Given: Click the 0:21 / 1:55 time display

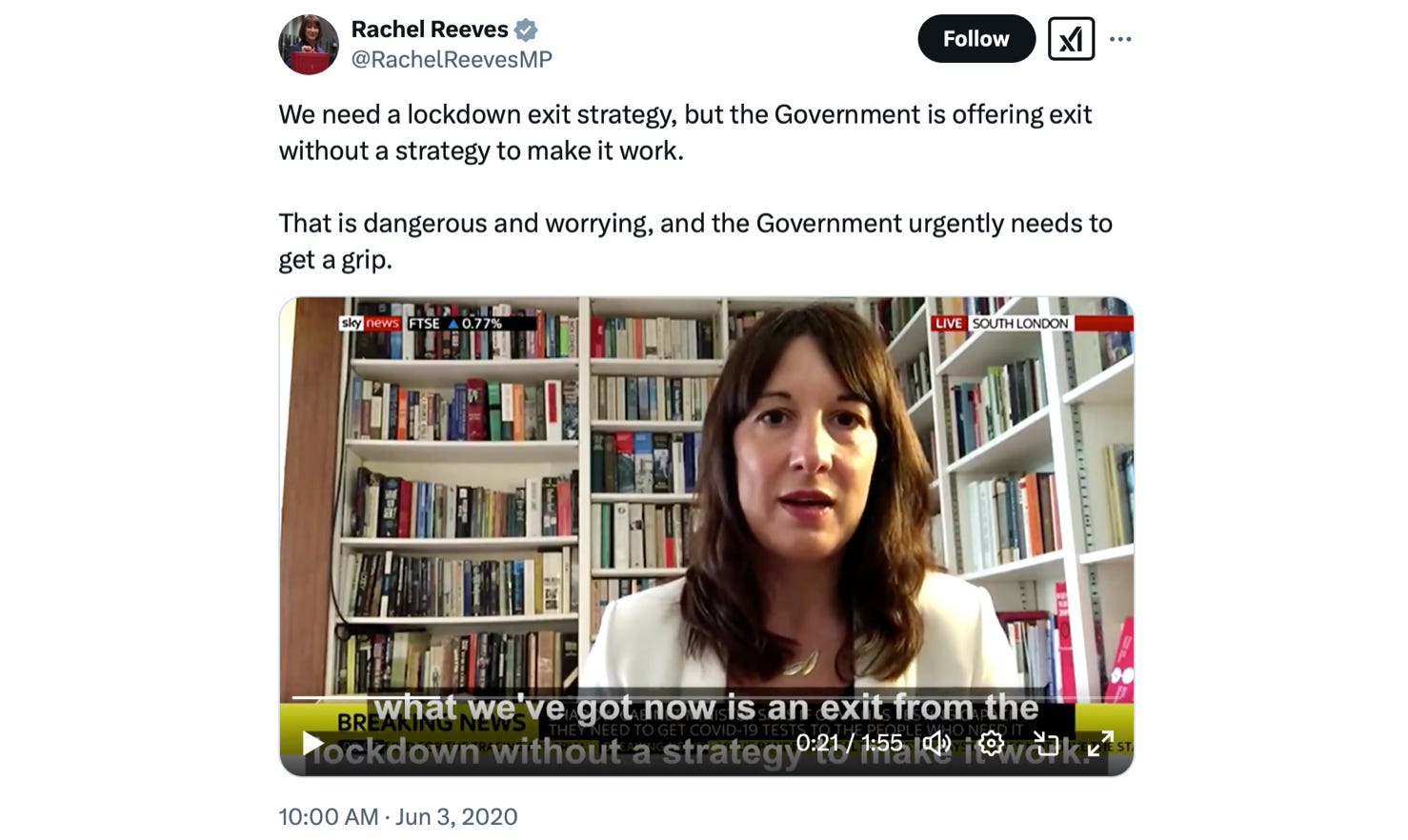Looking at the screenshot, I should pos(849,743).
